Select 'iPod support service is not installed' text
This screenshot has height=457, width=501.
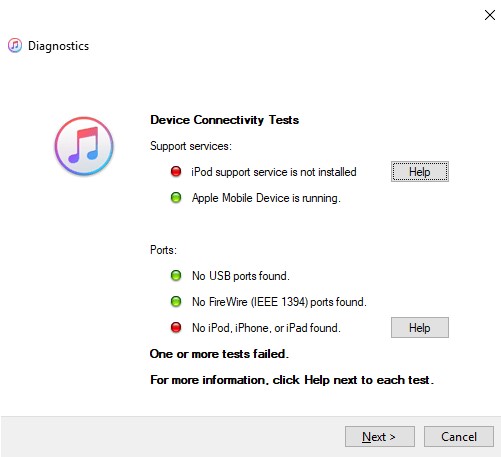click(274, 172)
